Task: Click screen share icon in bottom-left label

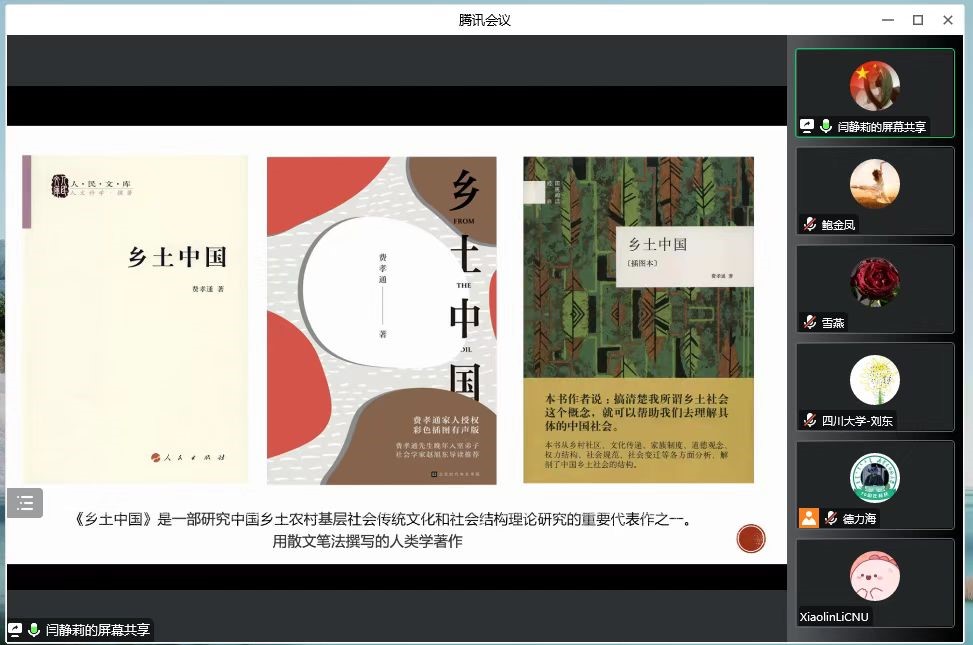Action: point(15,630)
